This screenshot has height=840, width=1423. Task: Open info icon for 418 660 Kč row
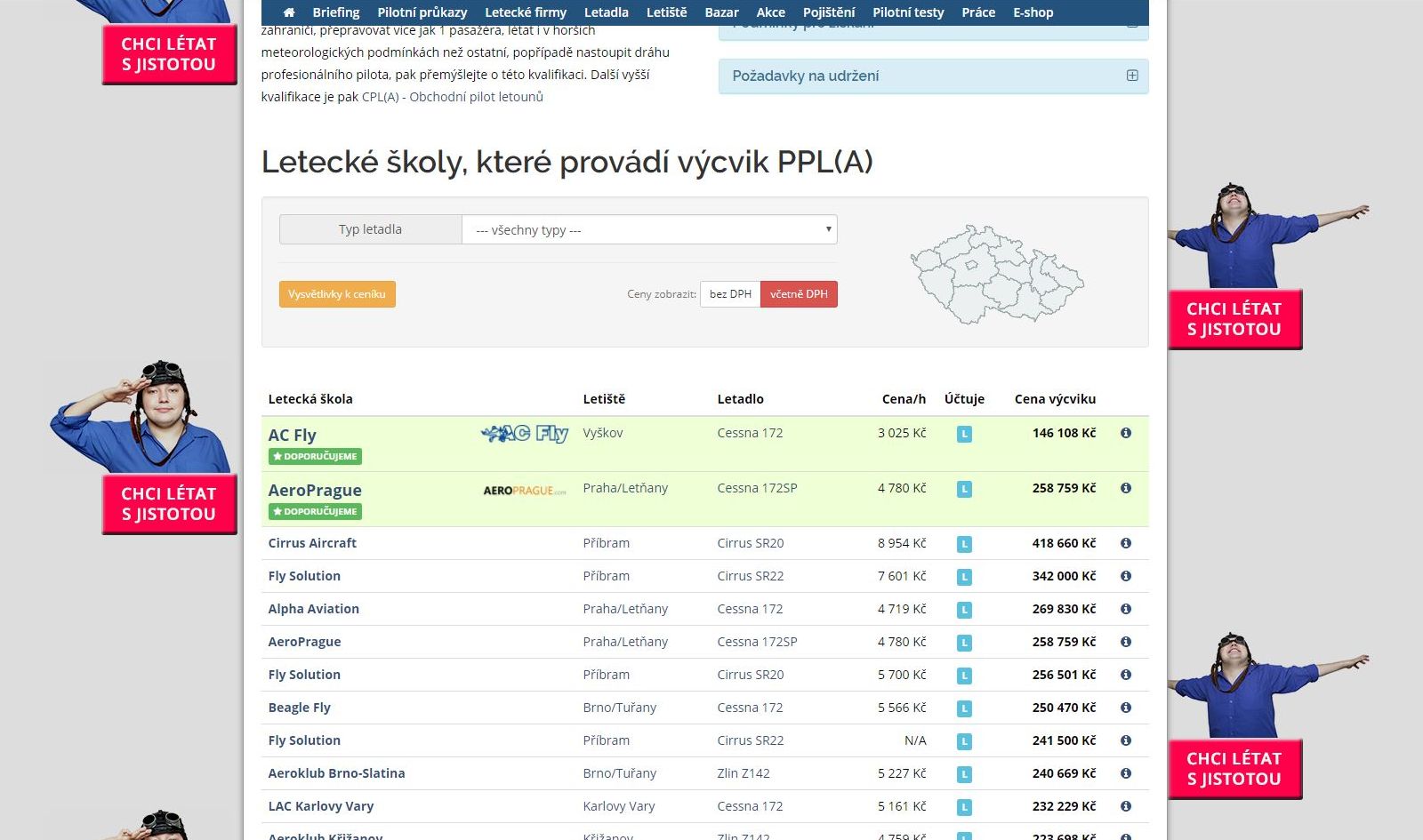[1126, 543]
